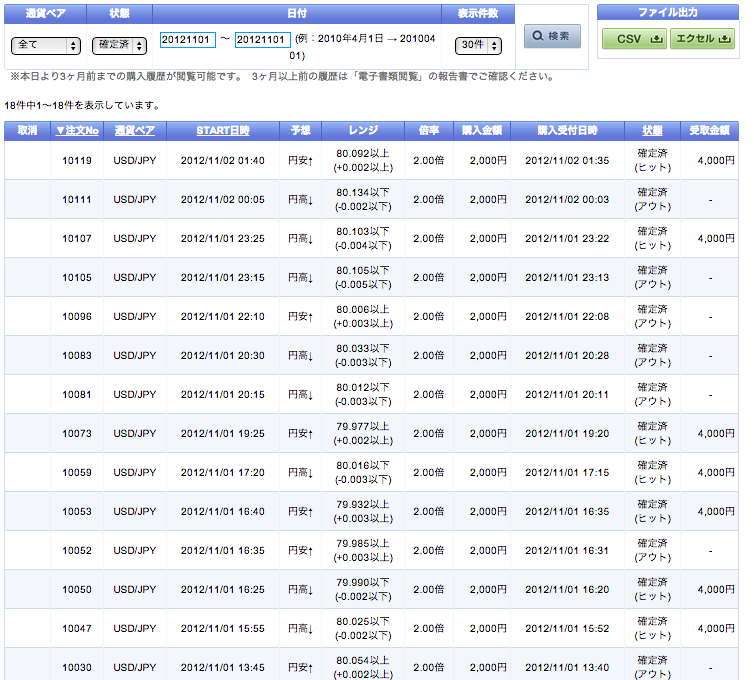Click the 取消 column header
This screenshot has height=680, width=754.
tap(27, 131)
